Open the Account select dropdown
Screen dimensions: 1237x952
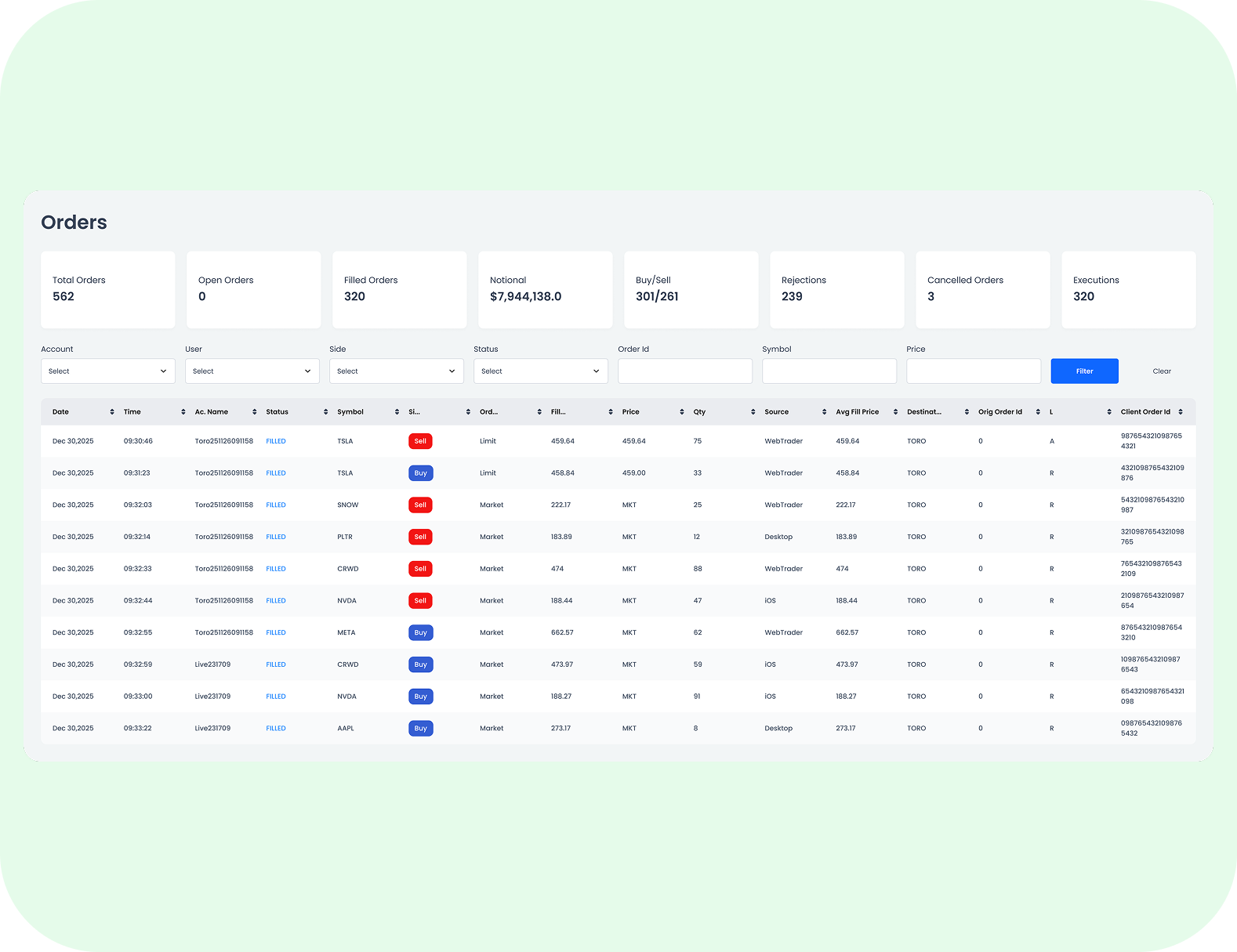pyautogui.click(x=107, y=371)
